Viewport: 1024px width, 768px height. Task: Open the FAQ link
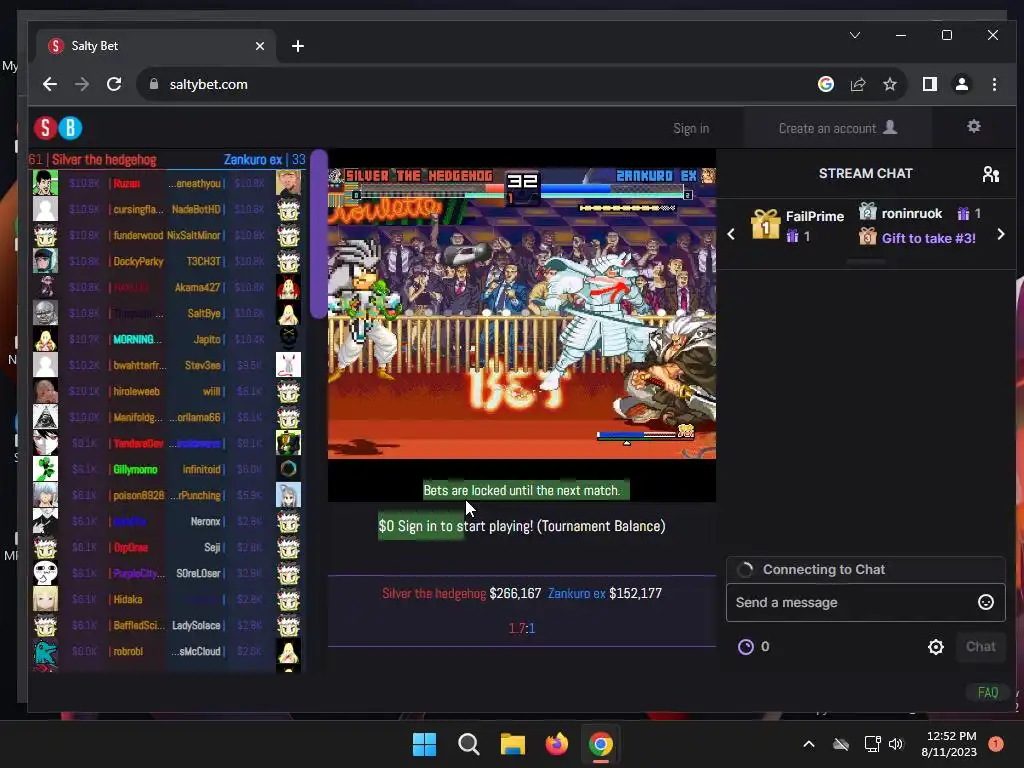click(987, 692)
